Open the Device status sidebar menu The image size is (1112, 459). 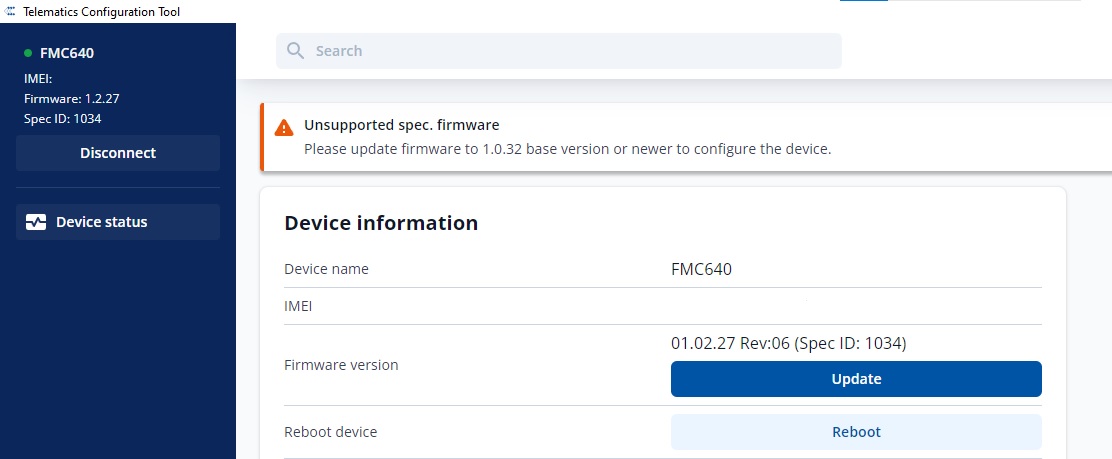118,222
